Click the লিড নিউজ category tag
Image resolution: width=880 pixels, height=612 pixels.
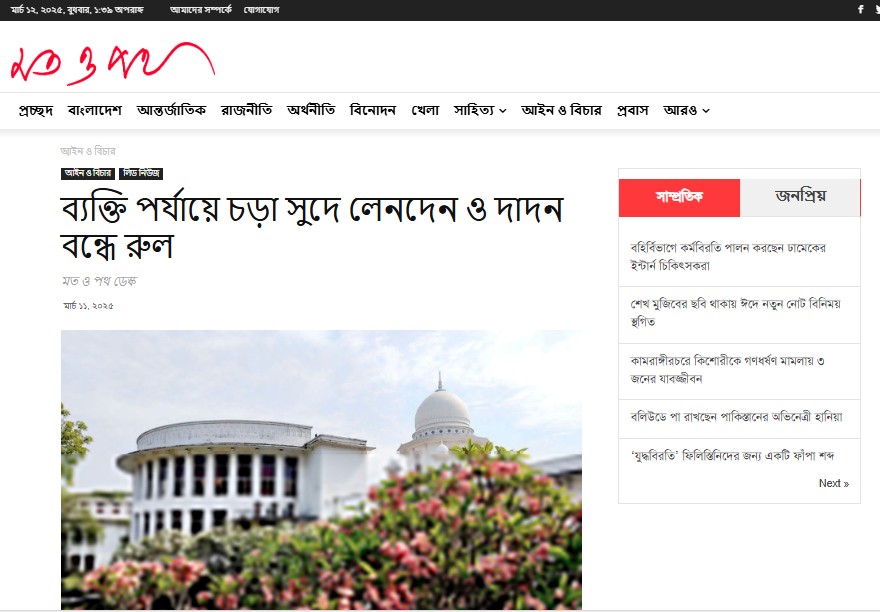click(x=141, y=173)
